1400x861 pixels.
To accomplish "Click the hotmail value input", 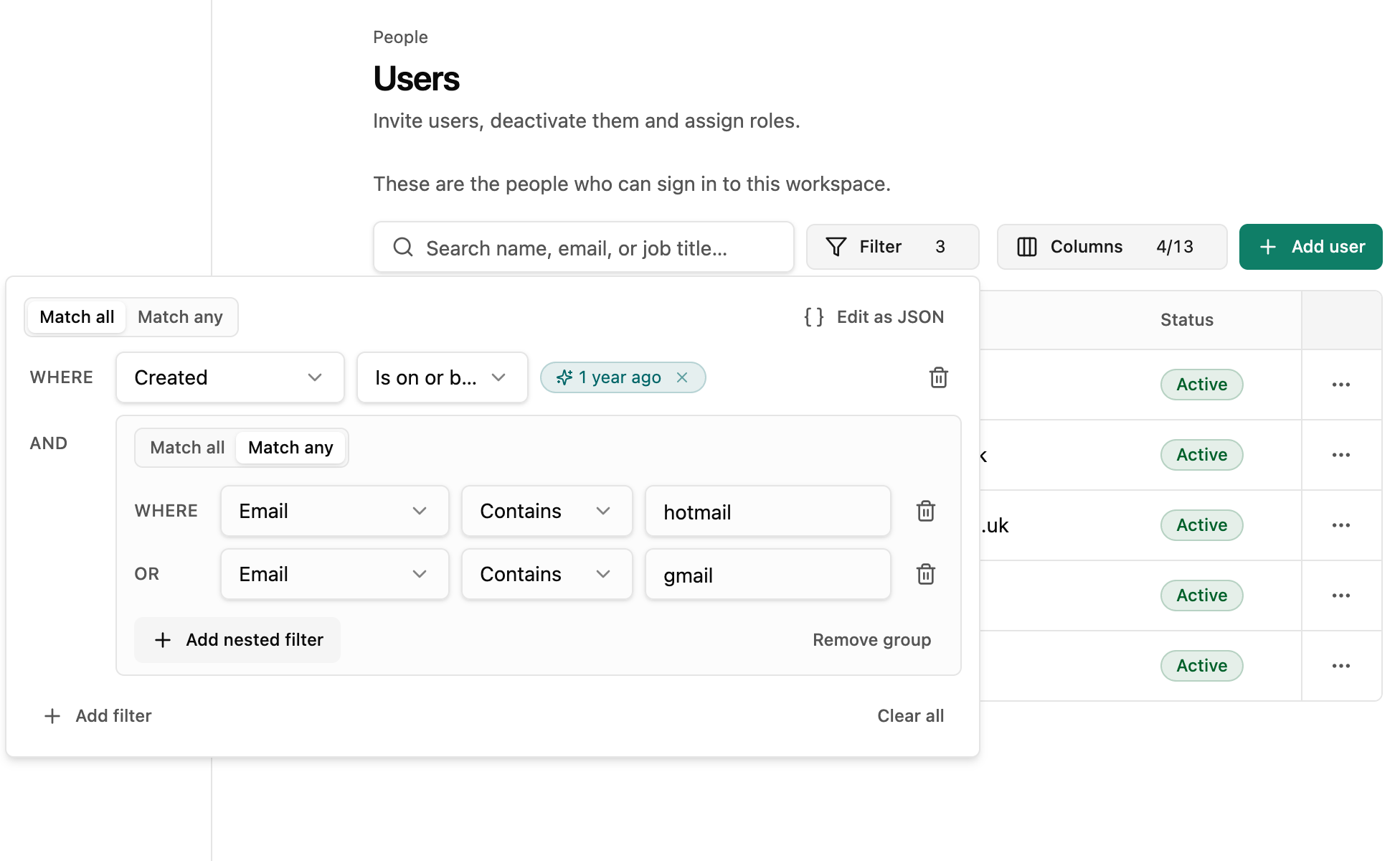I will (x=768, y=511).
